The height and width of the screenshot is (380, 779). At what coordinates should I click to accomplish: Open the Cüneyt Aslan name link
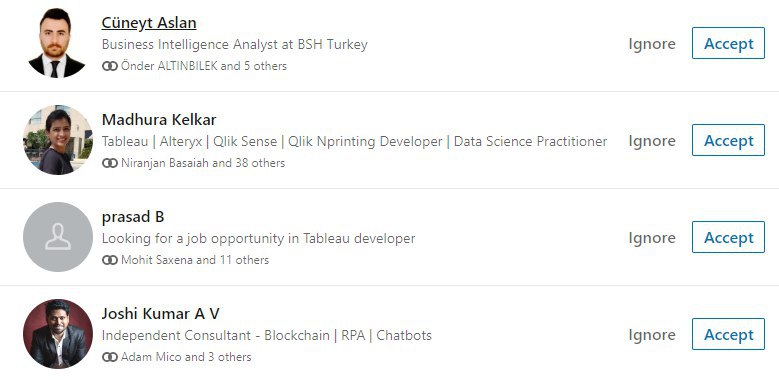(x=149, y=23)
